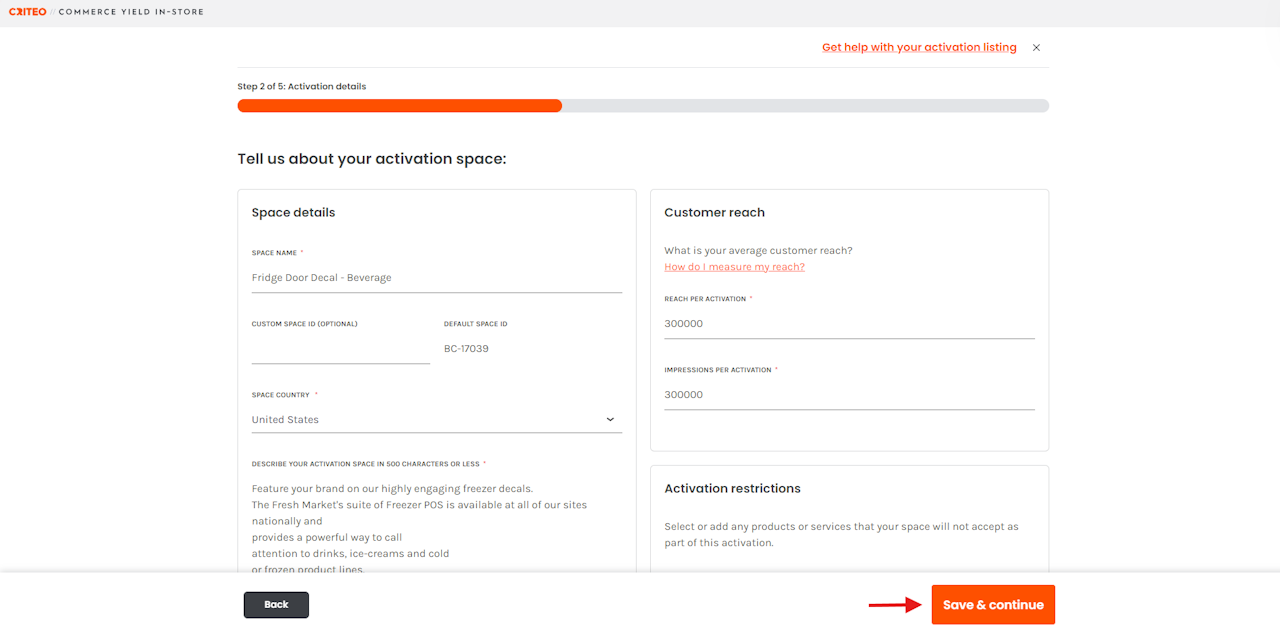
Task: Click the 'Step 2 of 5' label
Action: click(x=301, y=87)
